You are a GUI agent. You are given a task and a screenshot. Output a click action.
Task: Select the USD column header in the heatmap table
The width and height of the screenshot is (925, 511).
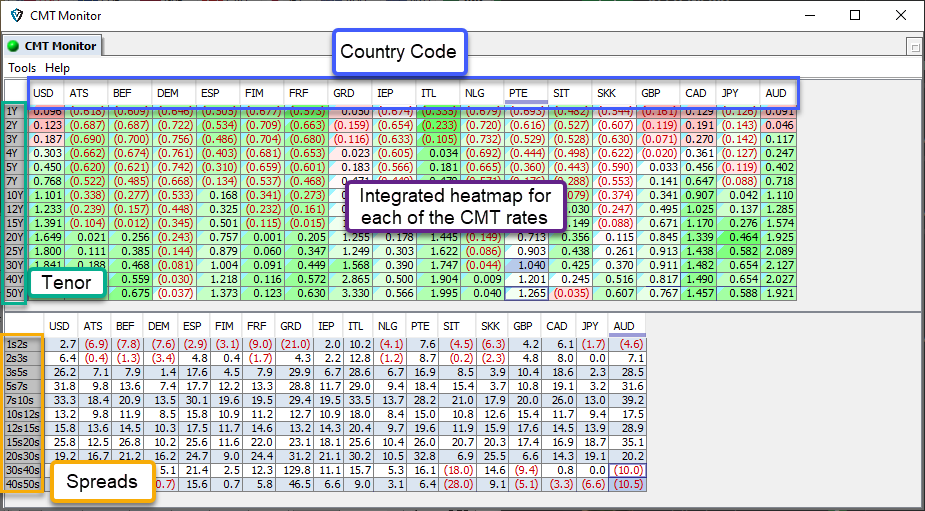point(47,93)
